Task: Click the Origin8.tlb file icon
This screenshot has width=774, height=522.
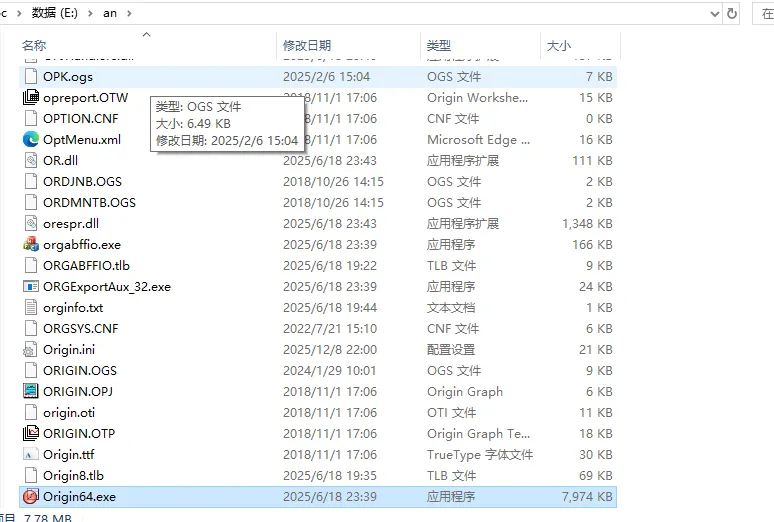Action: pyautogui.click(x=31, y=475)
